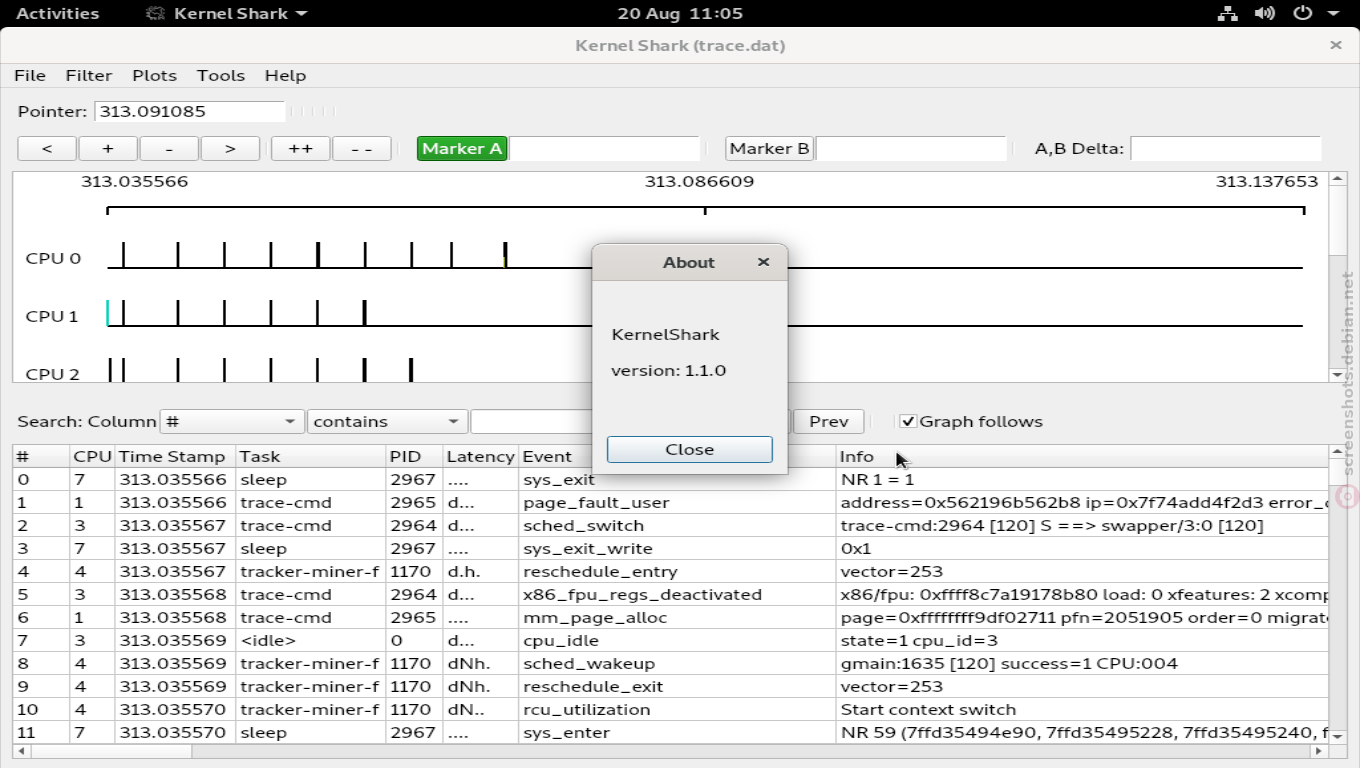Click the zoom in '+' button
Viewport: 1360px width, 768px height.
click(108, 148)
